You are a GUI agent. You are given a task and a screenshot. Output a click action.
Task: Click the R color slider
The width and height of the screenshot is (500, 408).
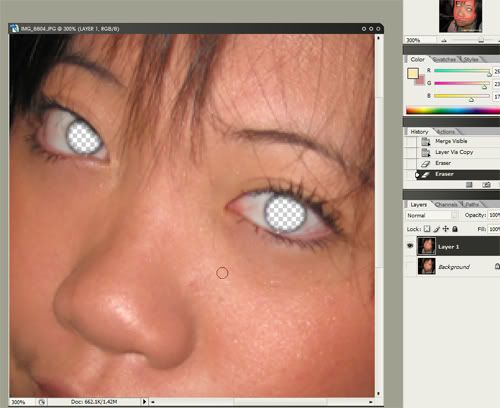pyautogui.click(x=462, y=71)
